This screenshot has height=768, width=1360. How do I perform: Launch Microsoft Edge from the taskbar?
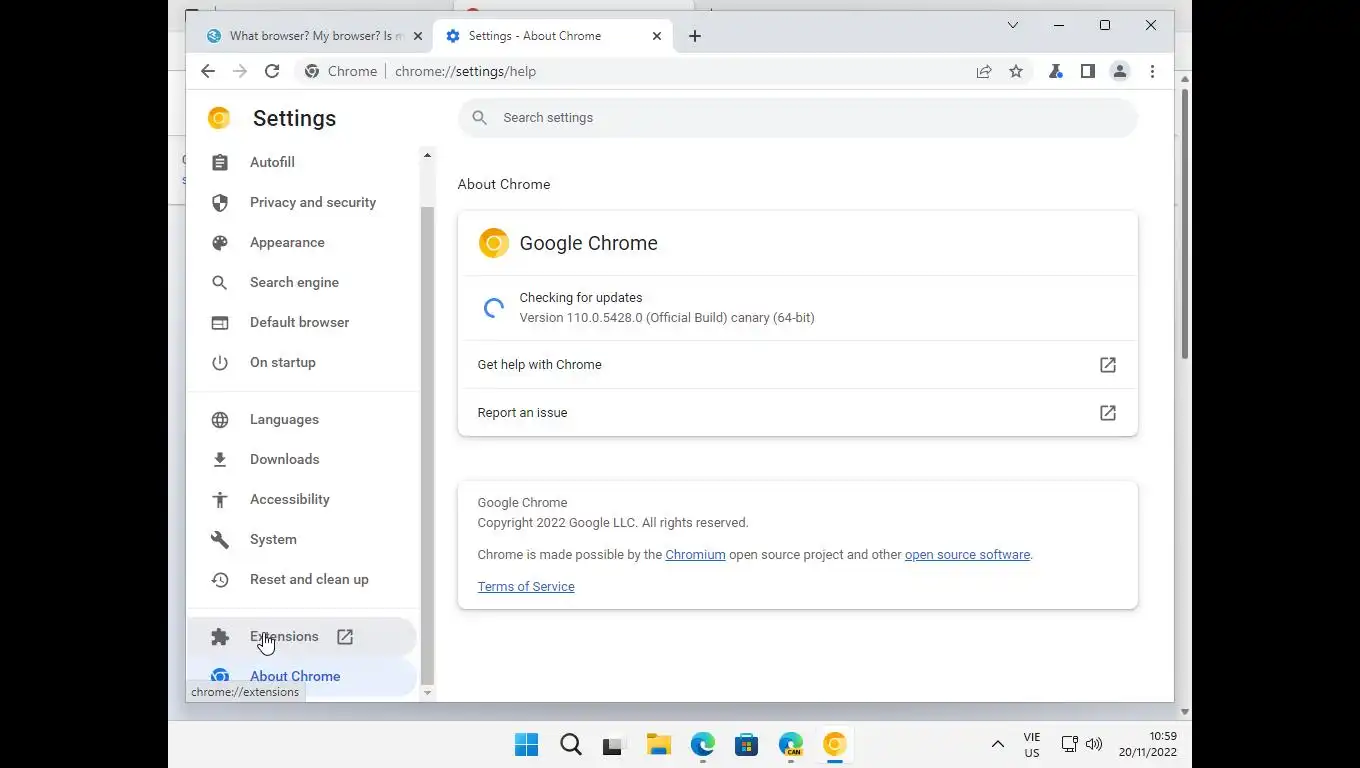pos(702,744)
